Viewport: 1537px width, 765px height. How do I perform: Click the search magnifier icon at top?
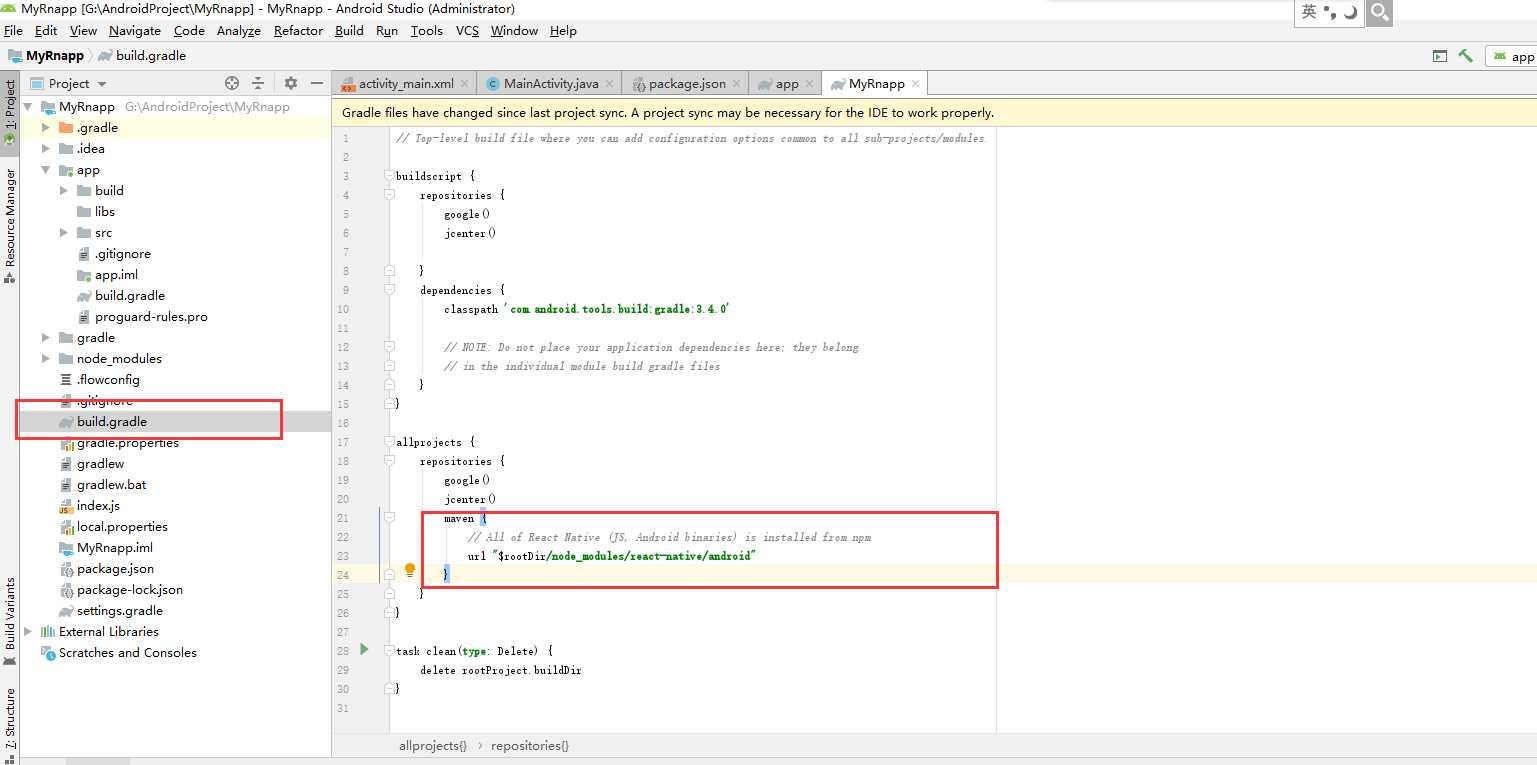click(x=1380, y=12)
